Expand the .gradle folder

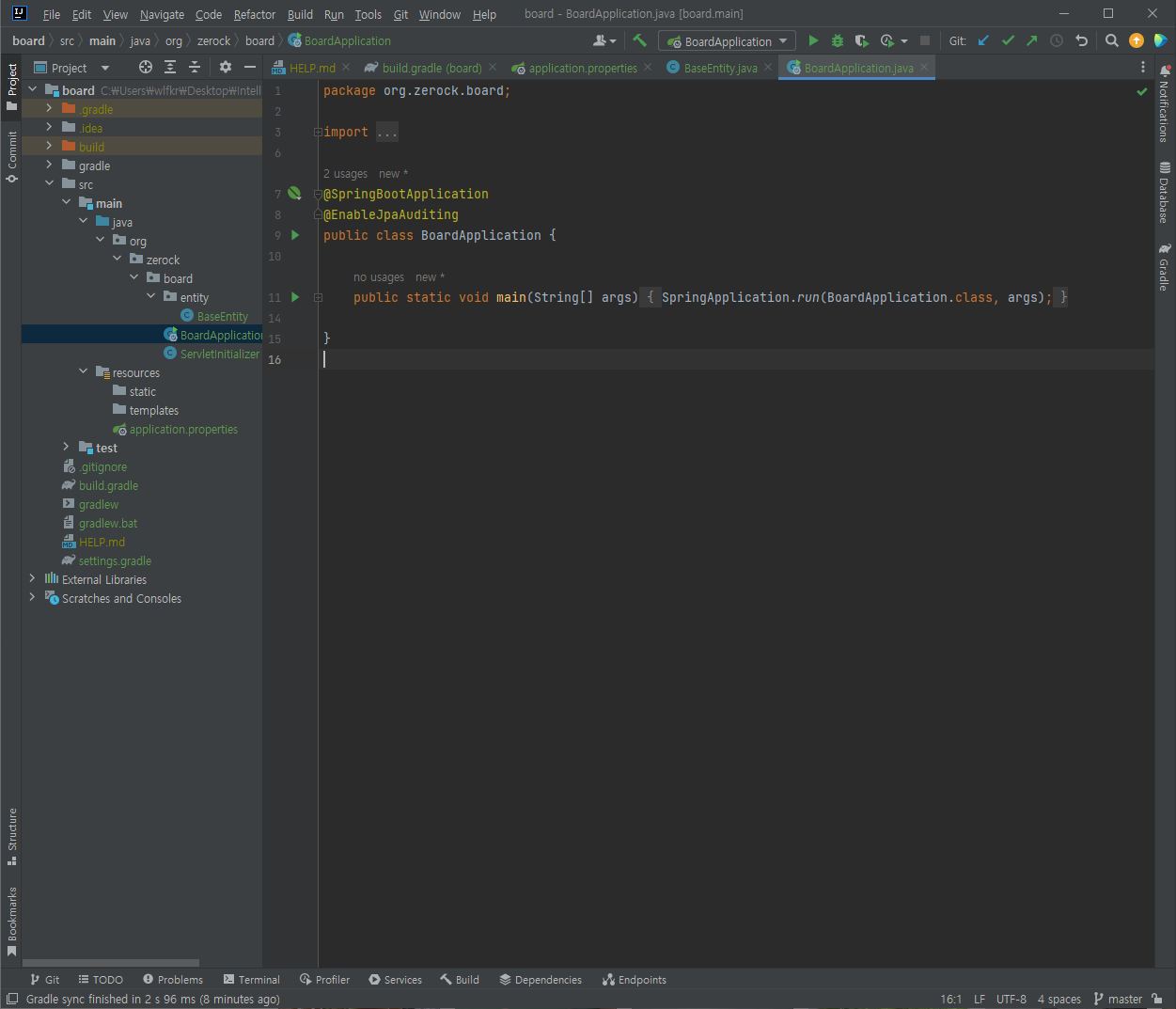[x=49, y=109]
